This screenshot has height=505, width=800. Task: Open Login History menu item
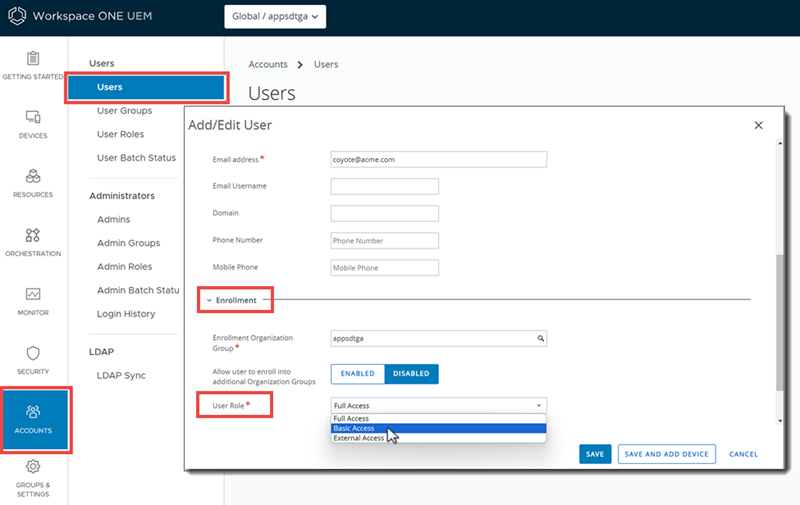tap(126, 314)
